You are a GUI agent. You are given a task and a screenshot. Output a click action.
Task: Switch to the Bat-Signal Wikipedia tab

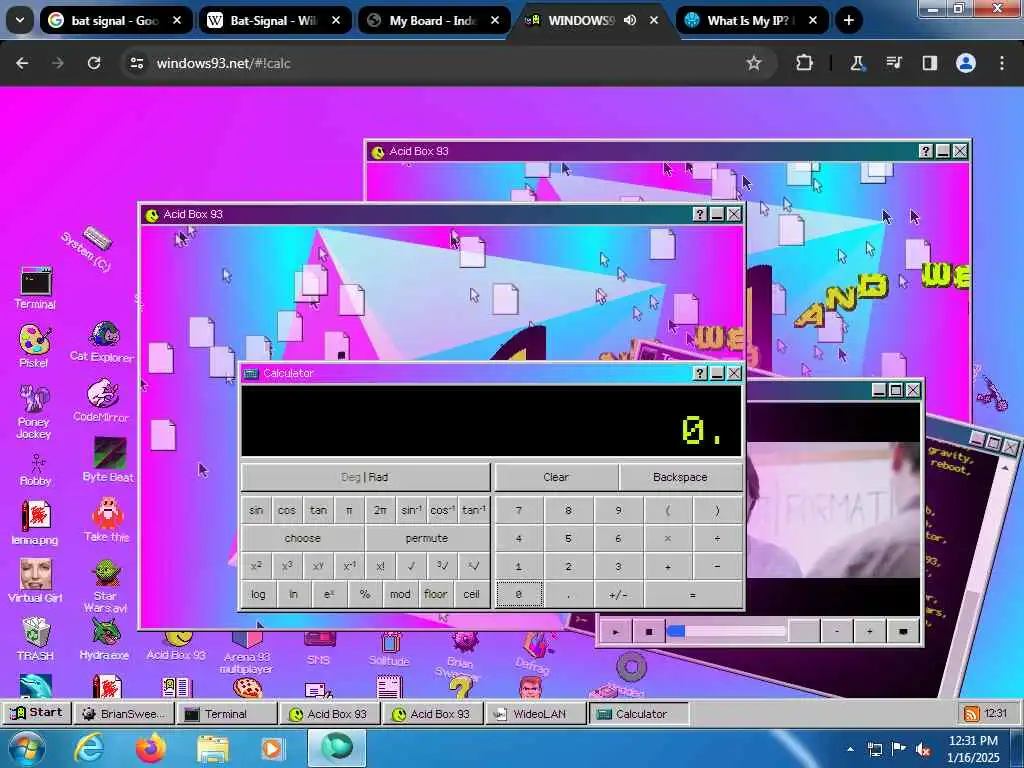pos(275,20)
